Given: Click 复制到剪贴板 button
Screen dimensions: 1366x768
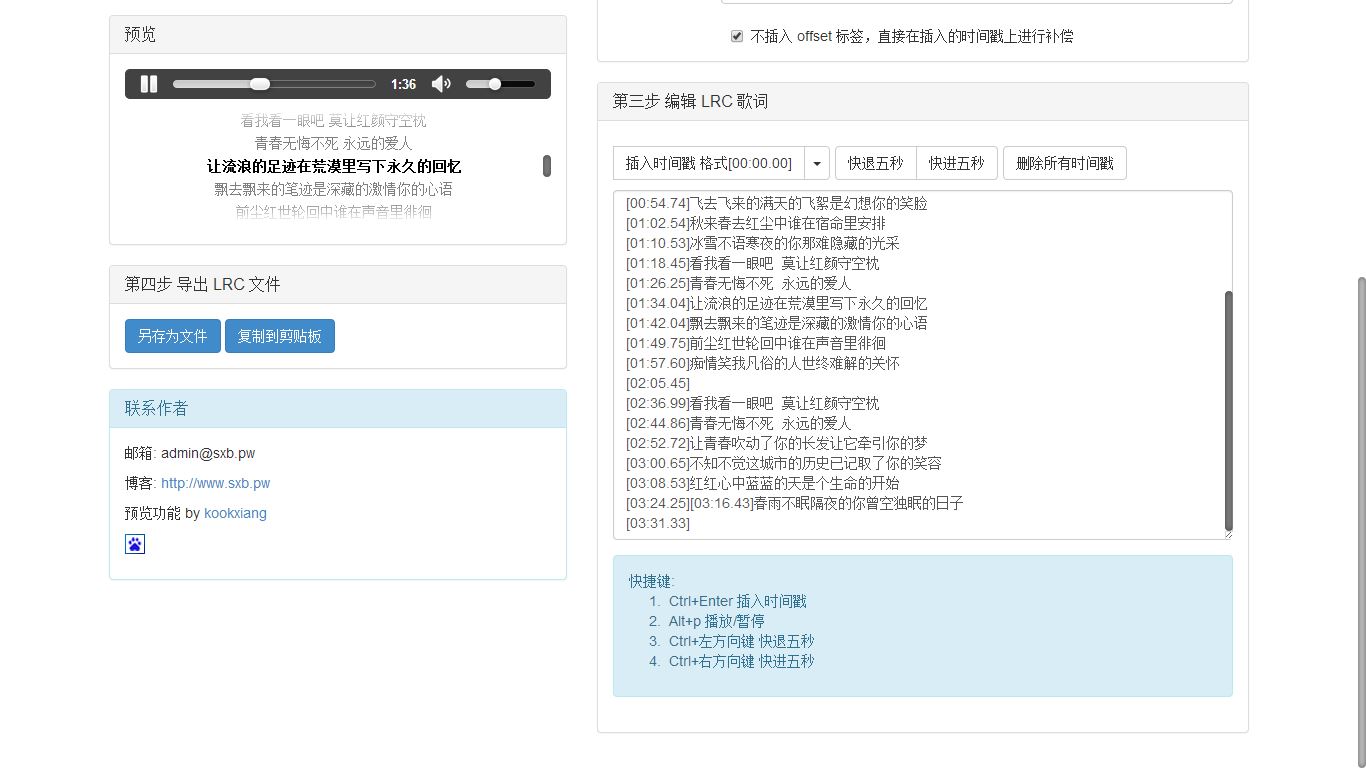Looking at the screenshot, I should (x=280, y=336).
